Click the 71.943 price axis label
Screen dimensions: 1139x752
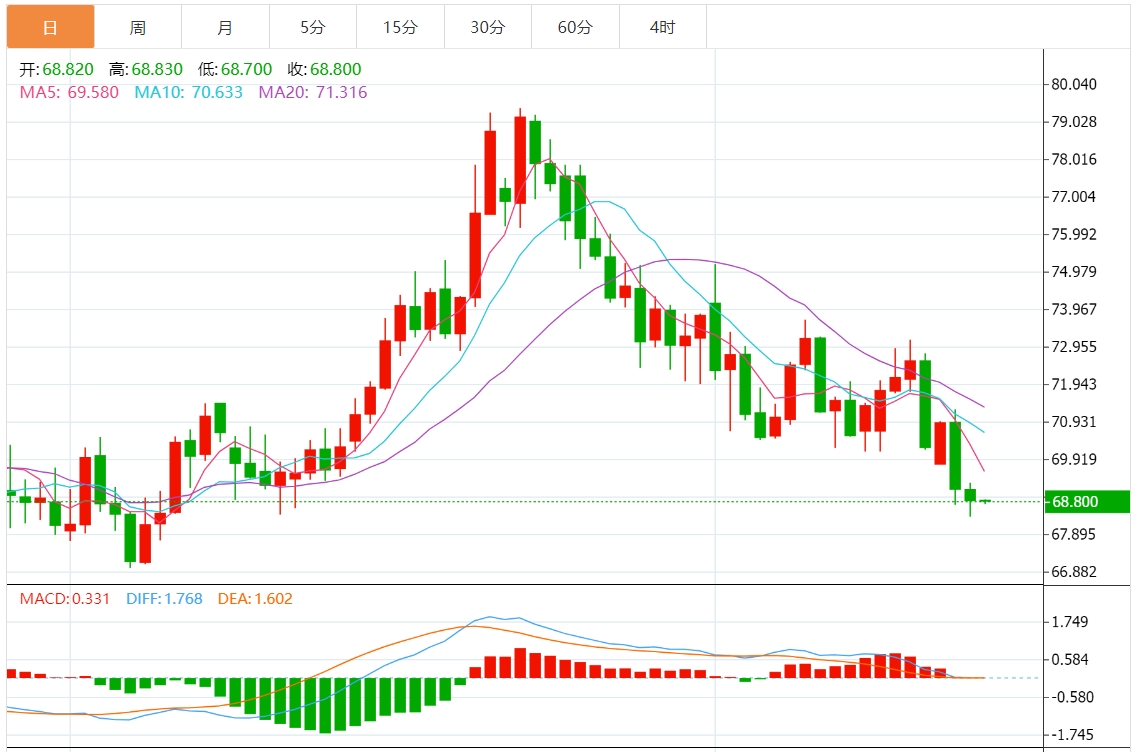coord(1074,384)
